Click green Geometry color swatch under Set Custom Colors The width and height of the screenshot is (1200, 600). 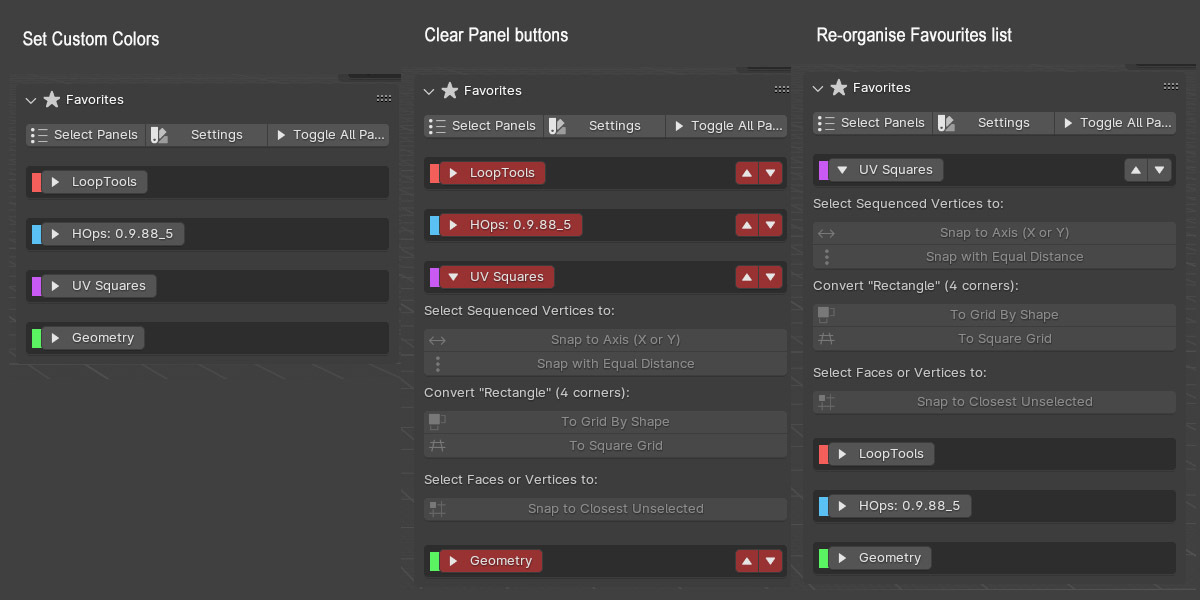click(36, 338)
